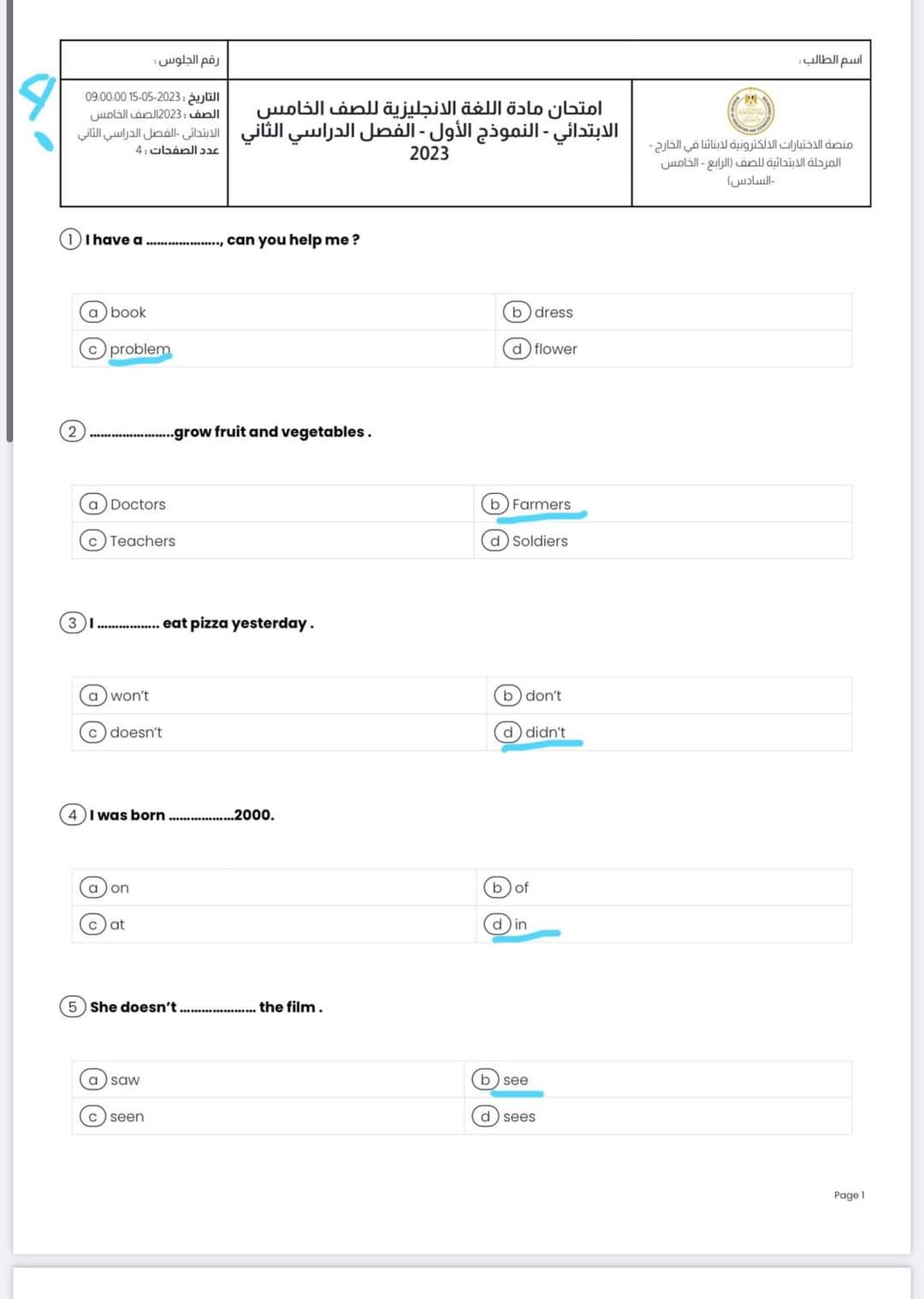The width and height of the screenshot is (924, 1299).
Task: Click the circled number 2 question marker
Action: (72, 431)
